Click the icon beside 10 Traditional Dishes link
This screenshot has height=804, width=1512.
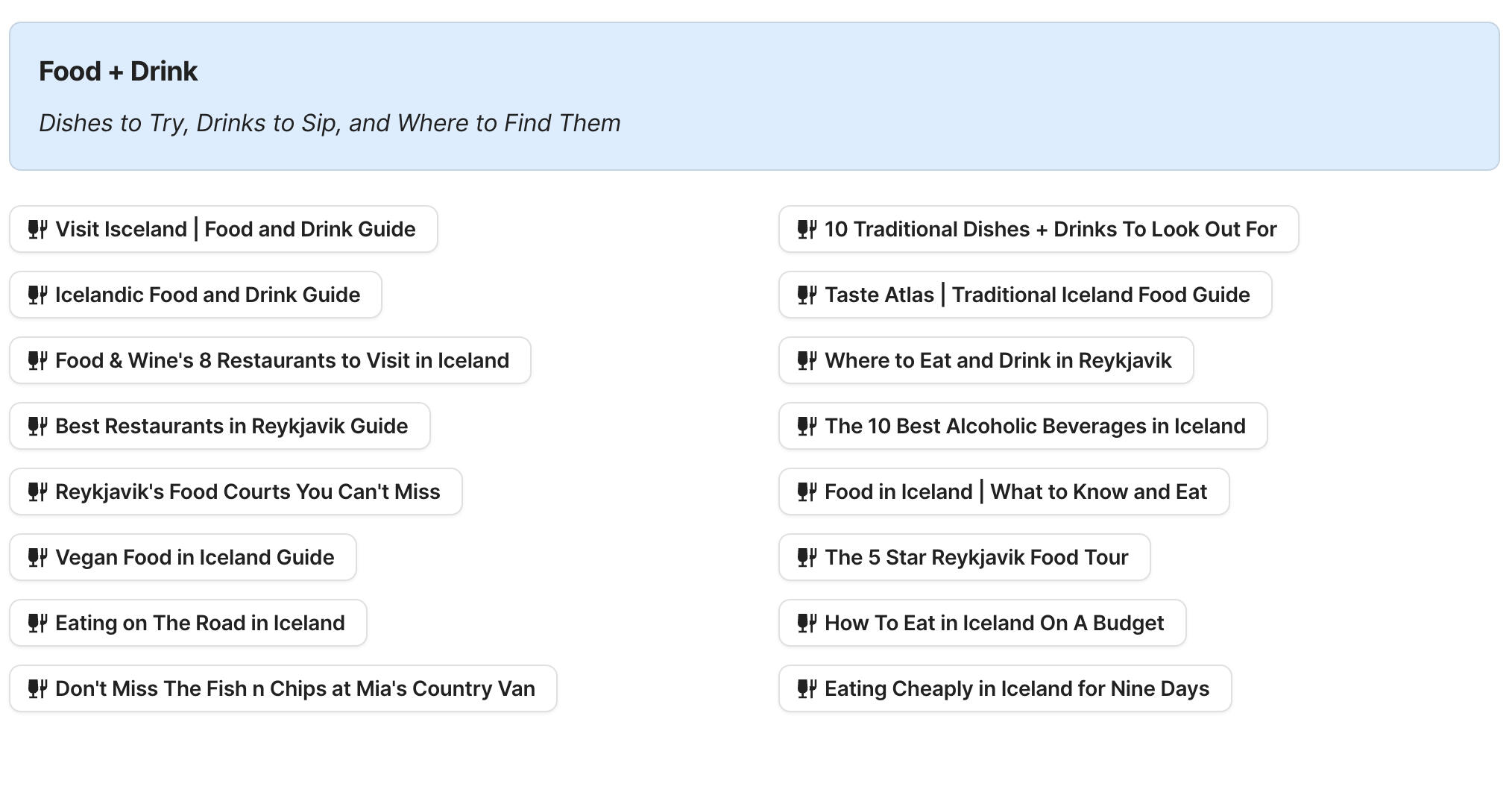point(807,229)
